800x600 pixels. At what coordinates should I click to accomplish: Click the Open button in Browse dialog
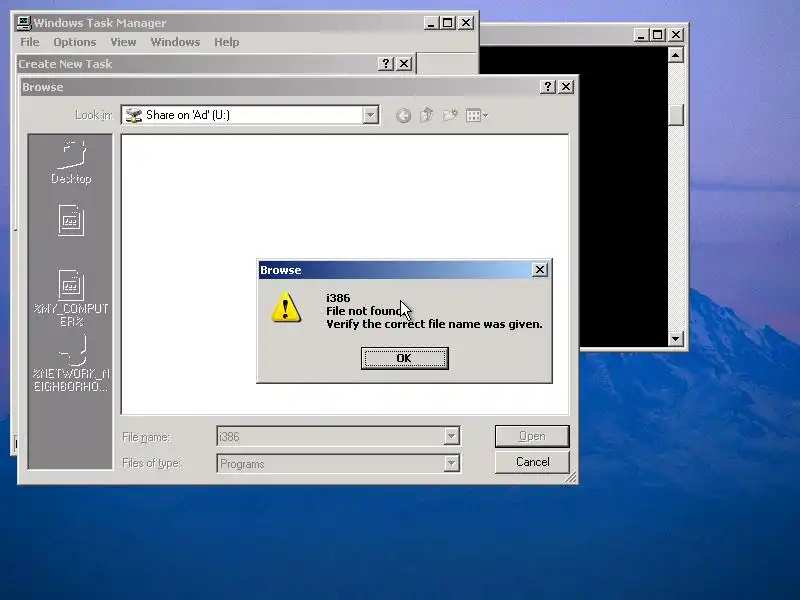(x=532, y=436)
